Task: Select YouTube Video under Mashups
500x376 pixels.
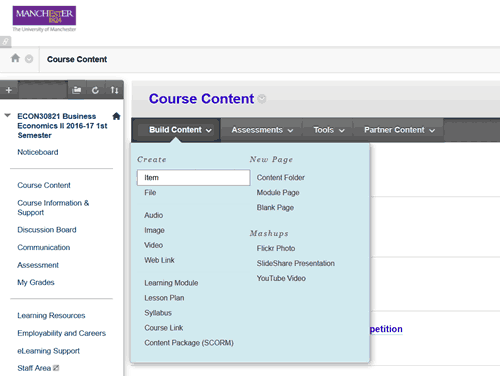Action: tap(281, 278)
